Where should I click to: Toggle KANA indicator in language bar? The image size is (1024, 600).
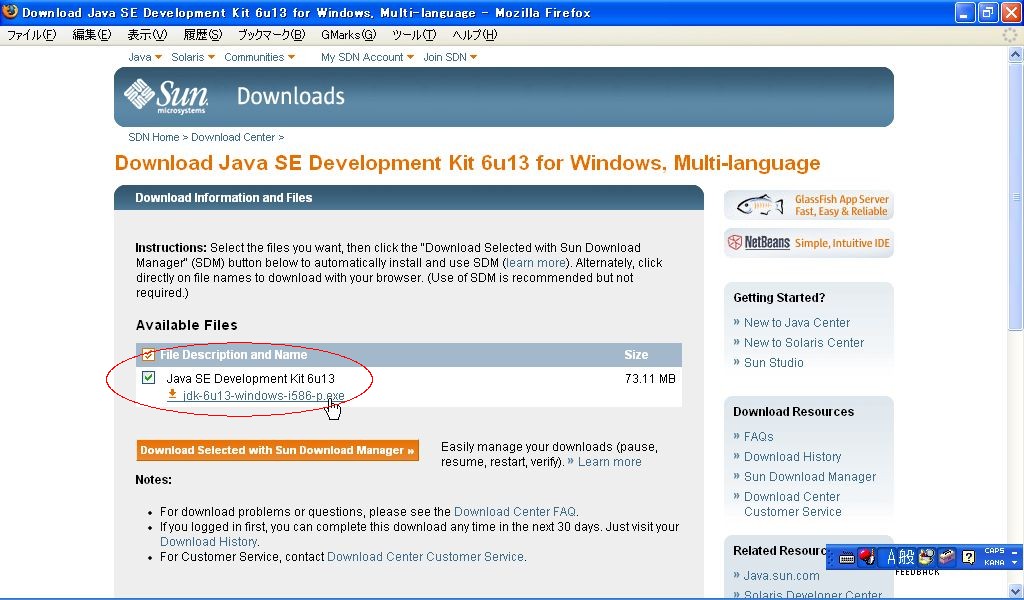[x=994, y=562]
